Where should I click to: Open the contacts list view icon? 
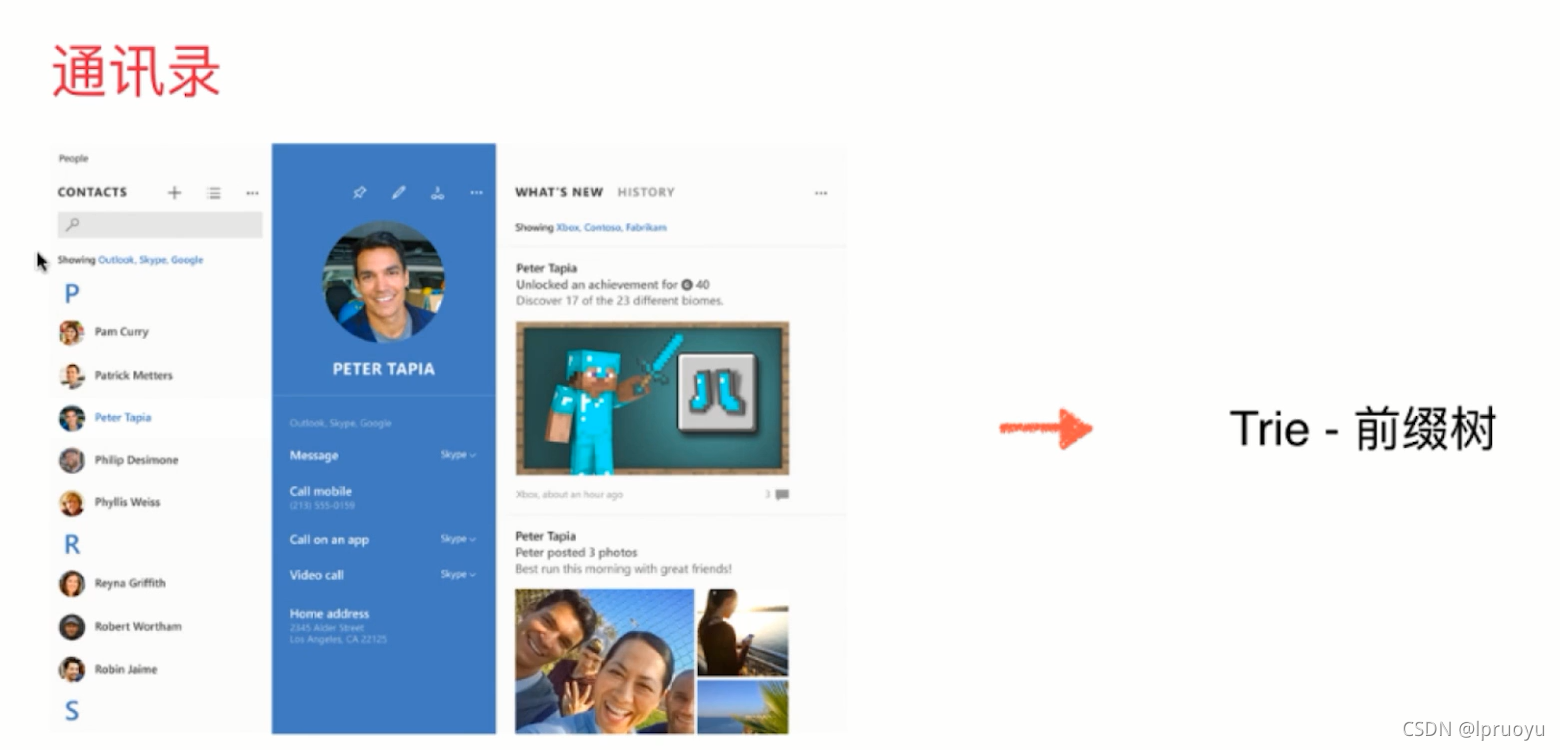tap(213, 192)
